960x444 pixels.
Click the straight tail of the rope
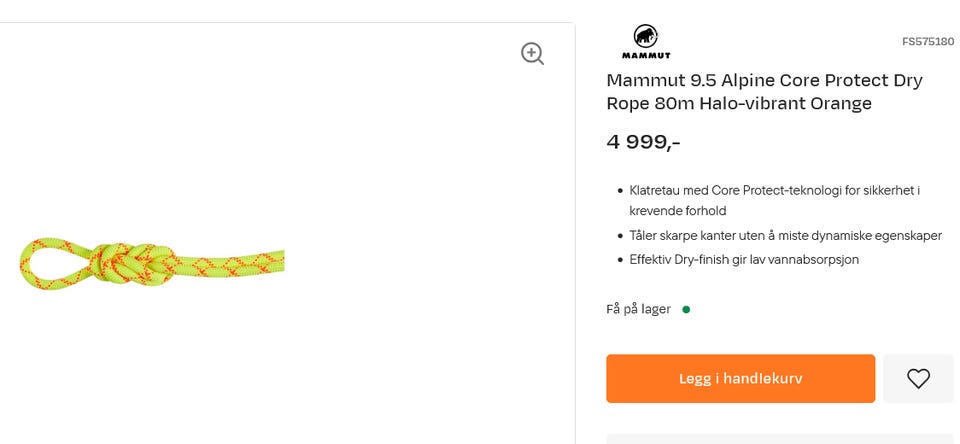pos(240,262)
